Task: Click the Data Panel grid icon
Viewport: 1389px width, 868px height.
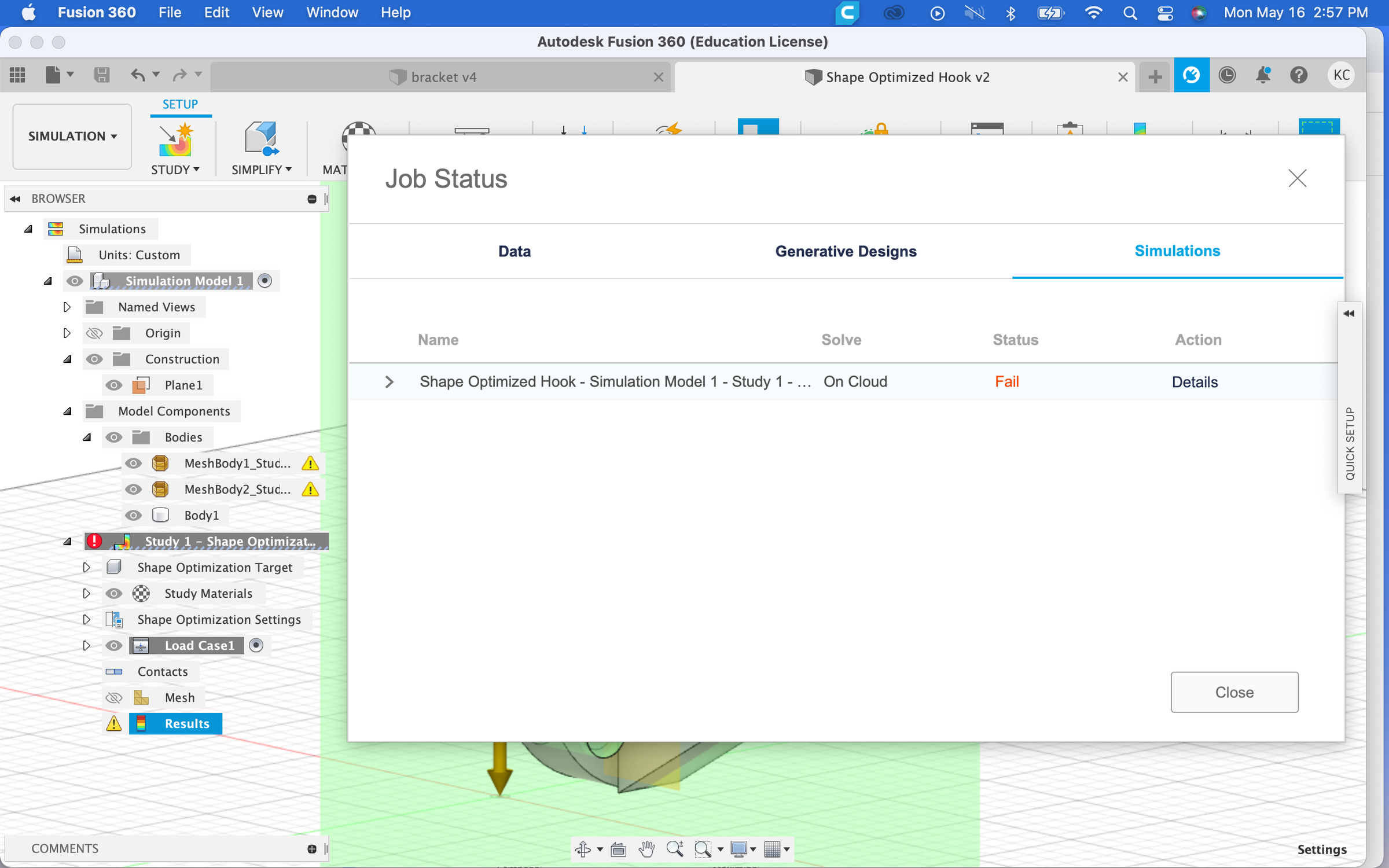Action: pos(17,75)
